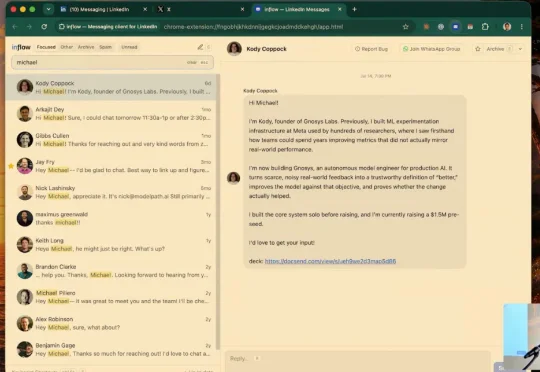This screenshot has height=372, width=540.
Task: Reload the page with the refresh icon
Action: pyautogui.click(x=44, y=27)
